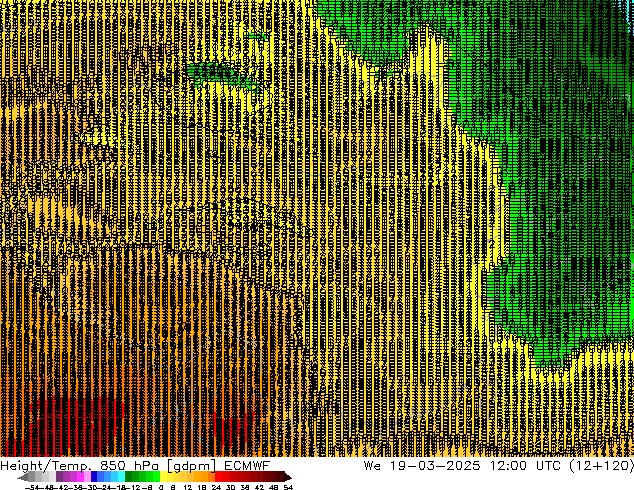This screenshot has height=490, width=634.
Task: Click the dark green legend swatch near -12
Action: point(129,477)
